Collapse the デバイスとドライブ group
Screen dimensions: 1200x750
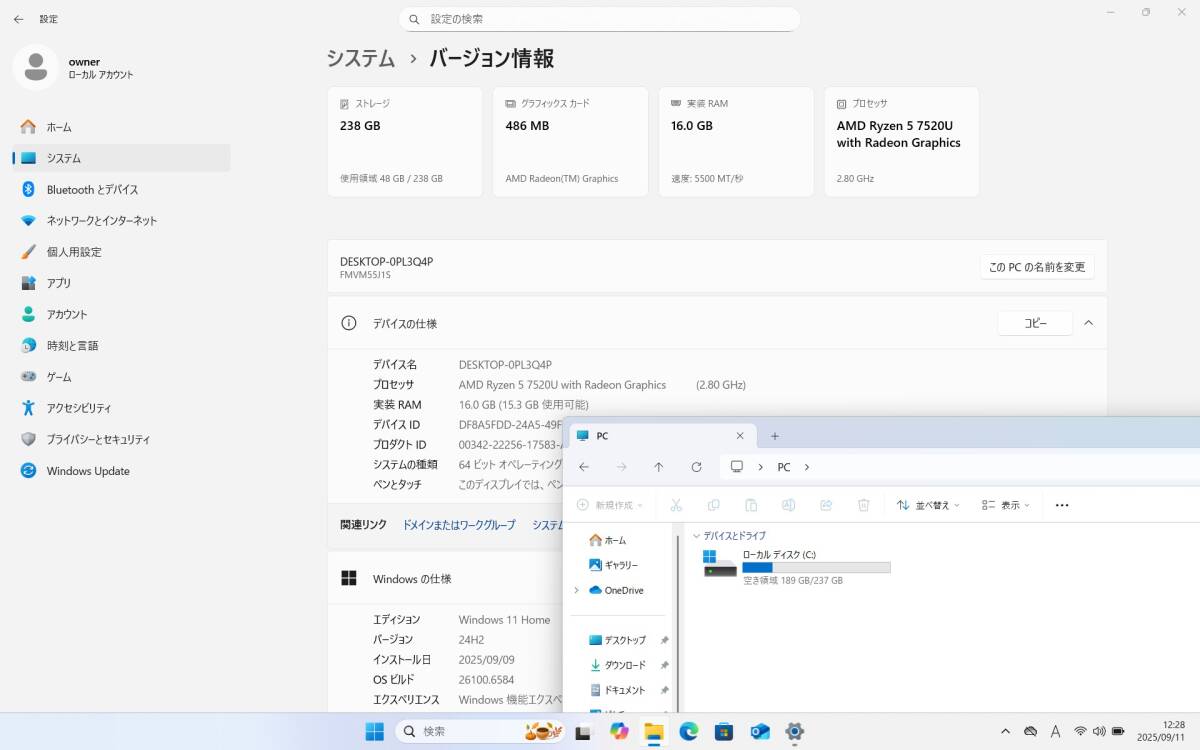[697, 536]
